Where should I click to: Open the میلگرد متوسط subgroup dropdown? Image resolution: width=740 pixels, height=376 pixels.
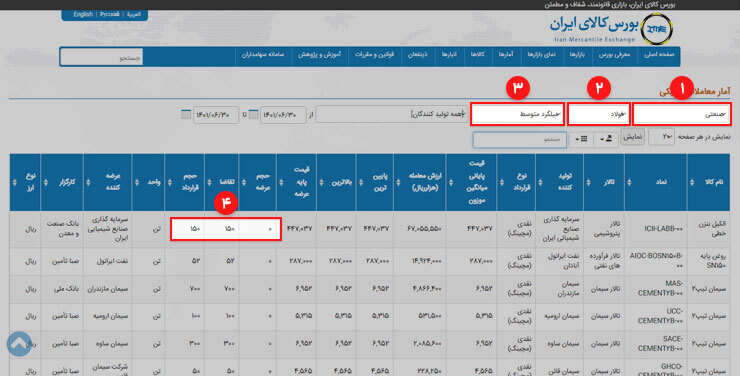pos(517,114)
